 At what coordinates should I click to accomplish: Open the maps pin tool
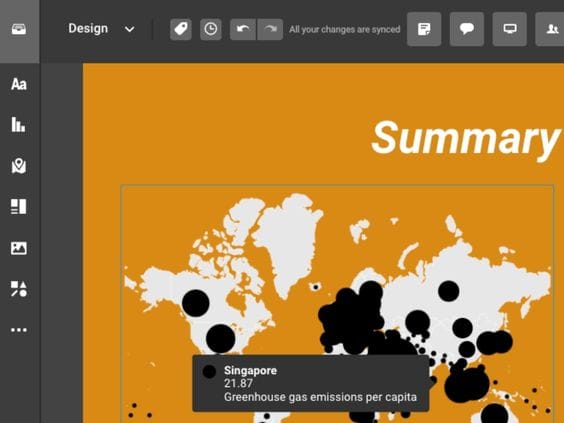(19, 166)
